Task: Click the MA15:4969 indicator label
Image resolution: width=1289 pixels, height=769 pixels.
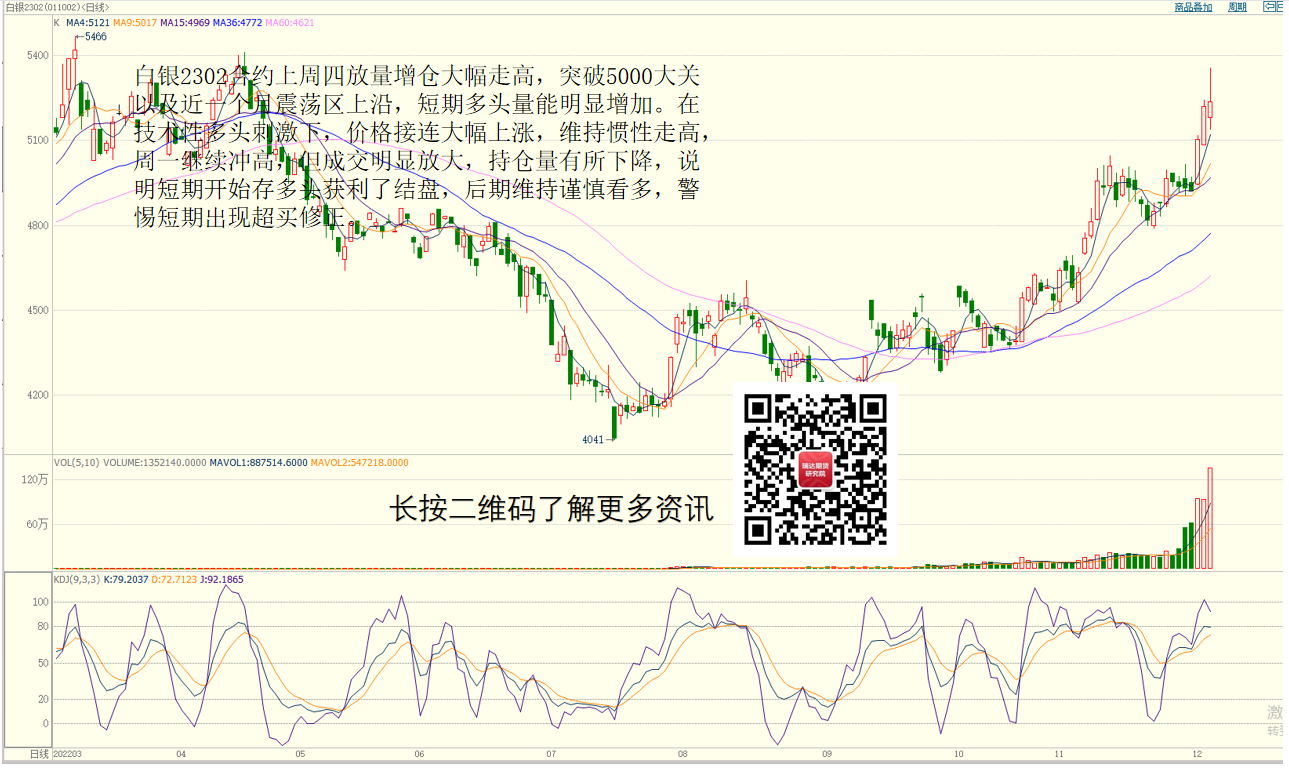Action: tap(183, 22)
